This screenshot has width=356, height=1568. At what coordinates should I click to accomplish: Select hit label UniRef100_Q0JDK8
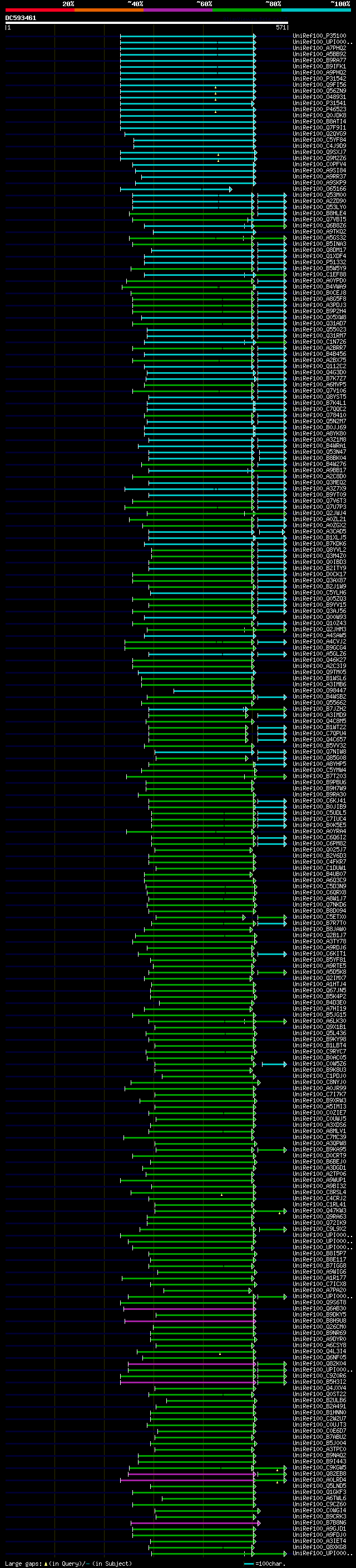coord(319,115)
